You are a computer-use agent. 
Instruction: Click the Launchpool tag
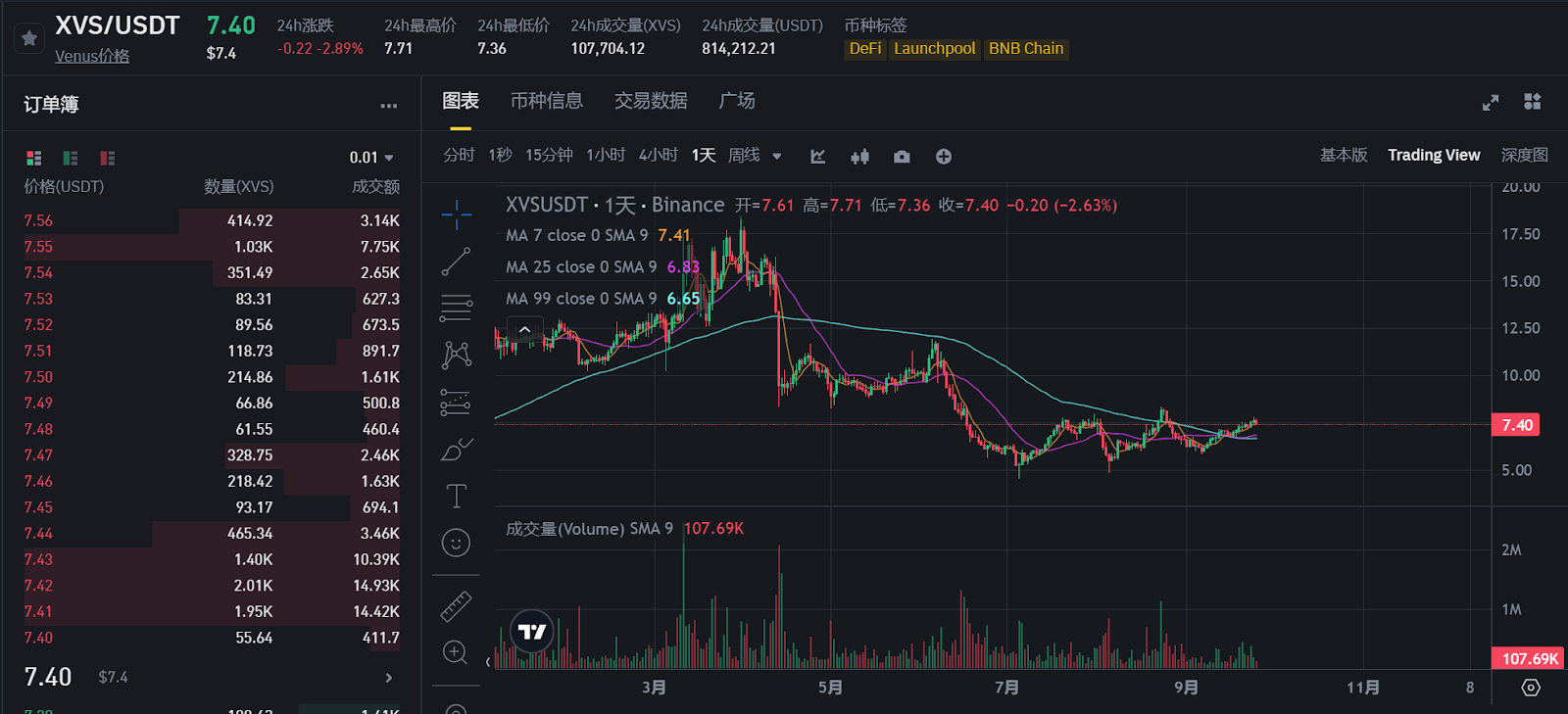[x=935, y=49]
